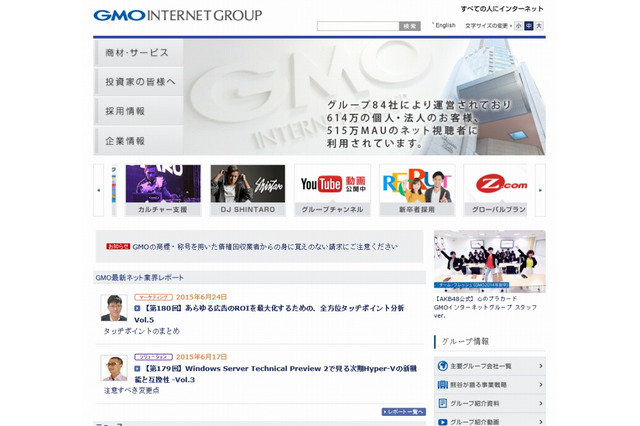This screenshot has width=640, height=426.
Task: Open the 企業情報 menu
Action: click(x=139, y=141)
